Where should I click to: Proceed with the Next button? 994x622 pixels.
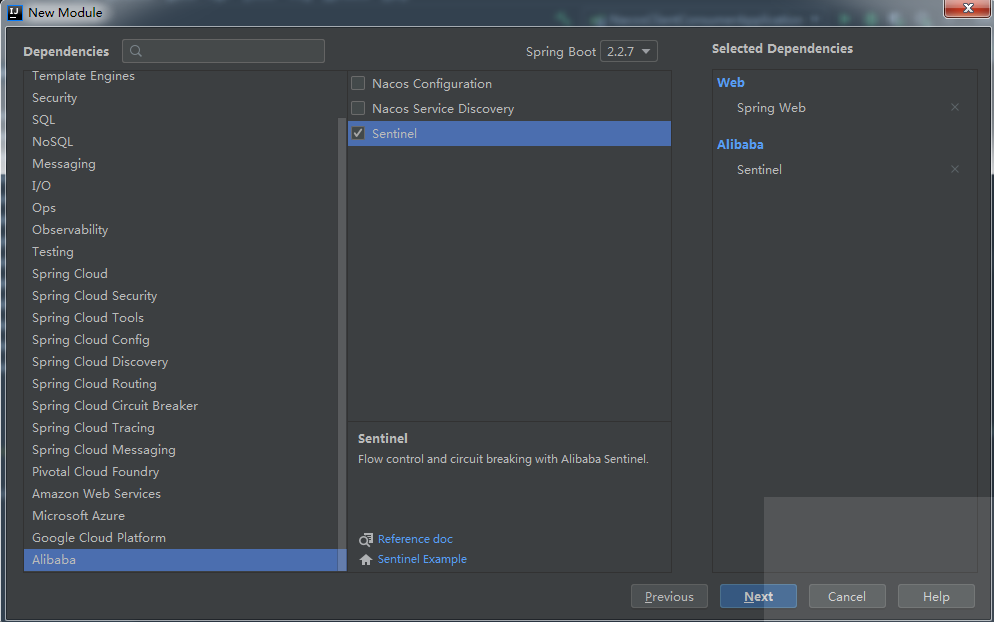click(x=758, y=597)
